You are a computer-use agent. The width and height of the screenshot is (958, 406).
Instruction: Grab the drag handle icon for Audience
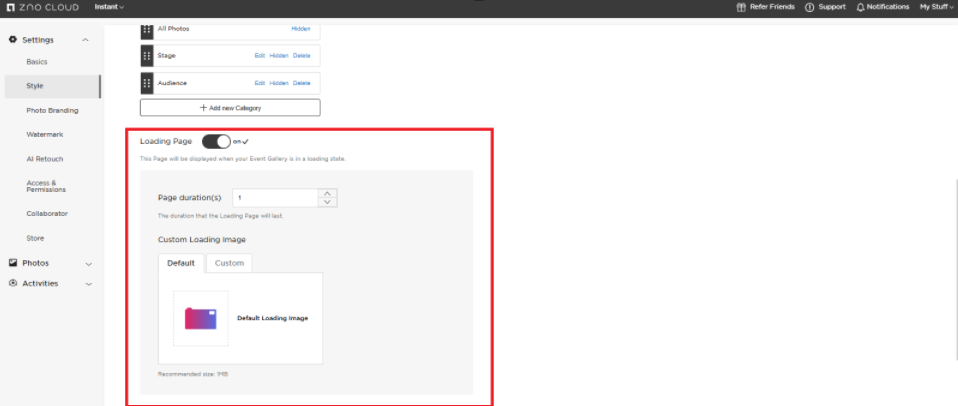(147, 83)
